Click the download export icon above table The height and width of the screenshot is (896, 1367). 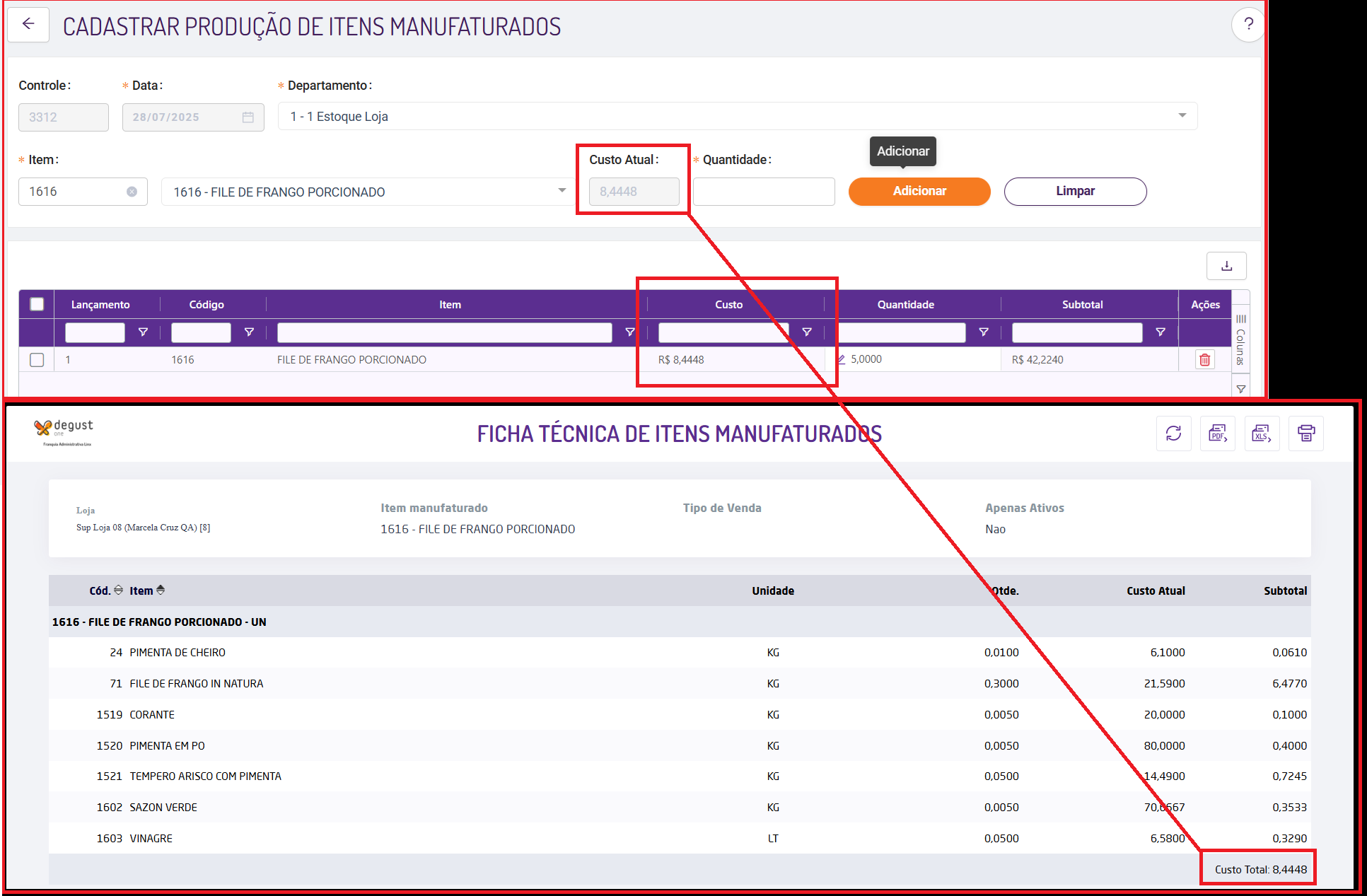click(1226, 266)
